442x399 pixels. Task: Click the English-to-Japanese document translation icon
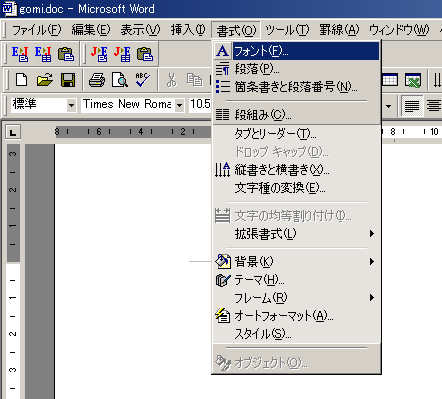click(20, 53)
